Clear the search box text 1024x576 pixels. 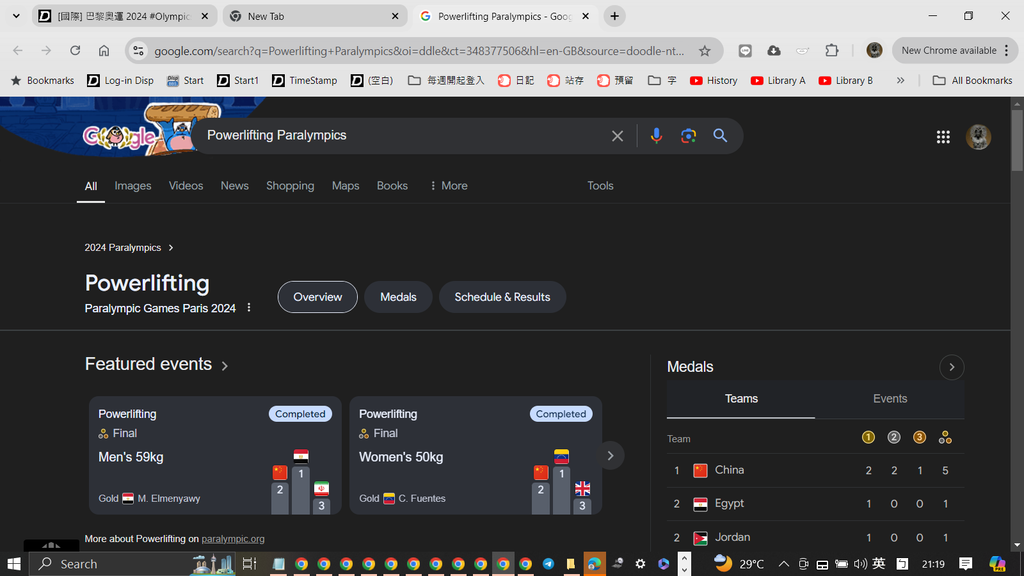617,136
